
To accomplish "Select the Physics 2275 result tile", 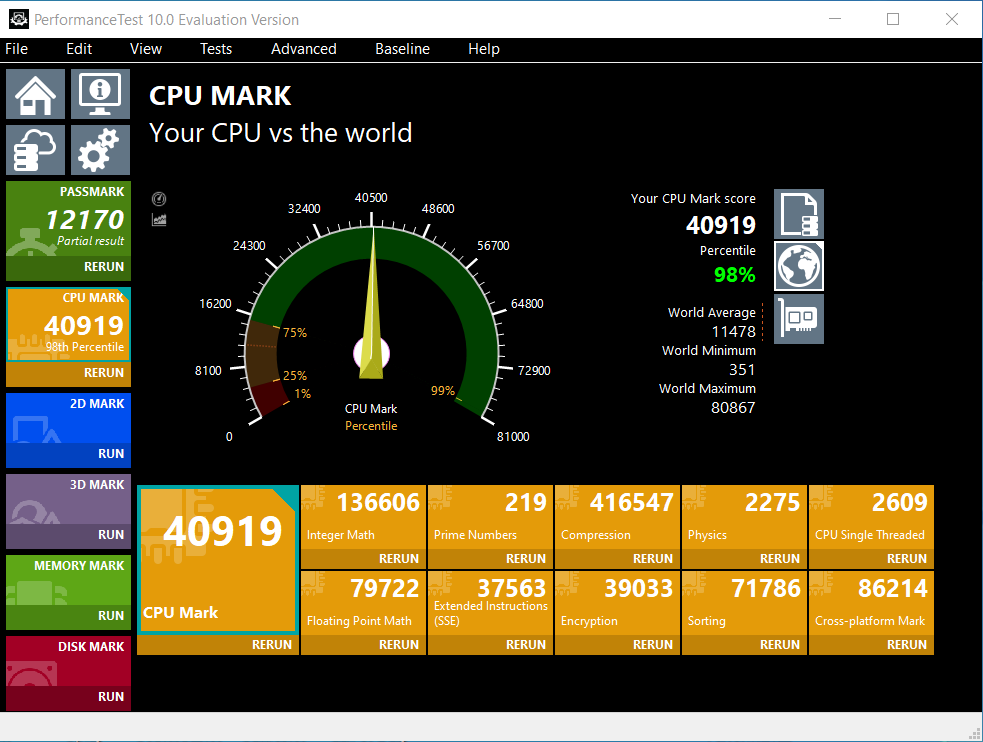I will pyautogui.click(x=744, y=517).
